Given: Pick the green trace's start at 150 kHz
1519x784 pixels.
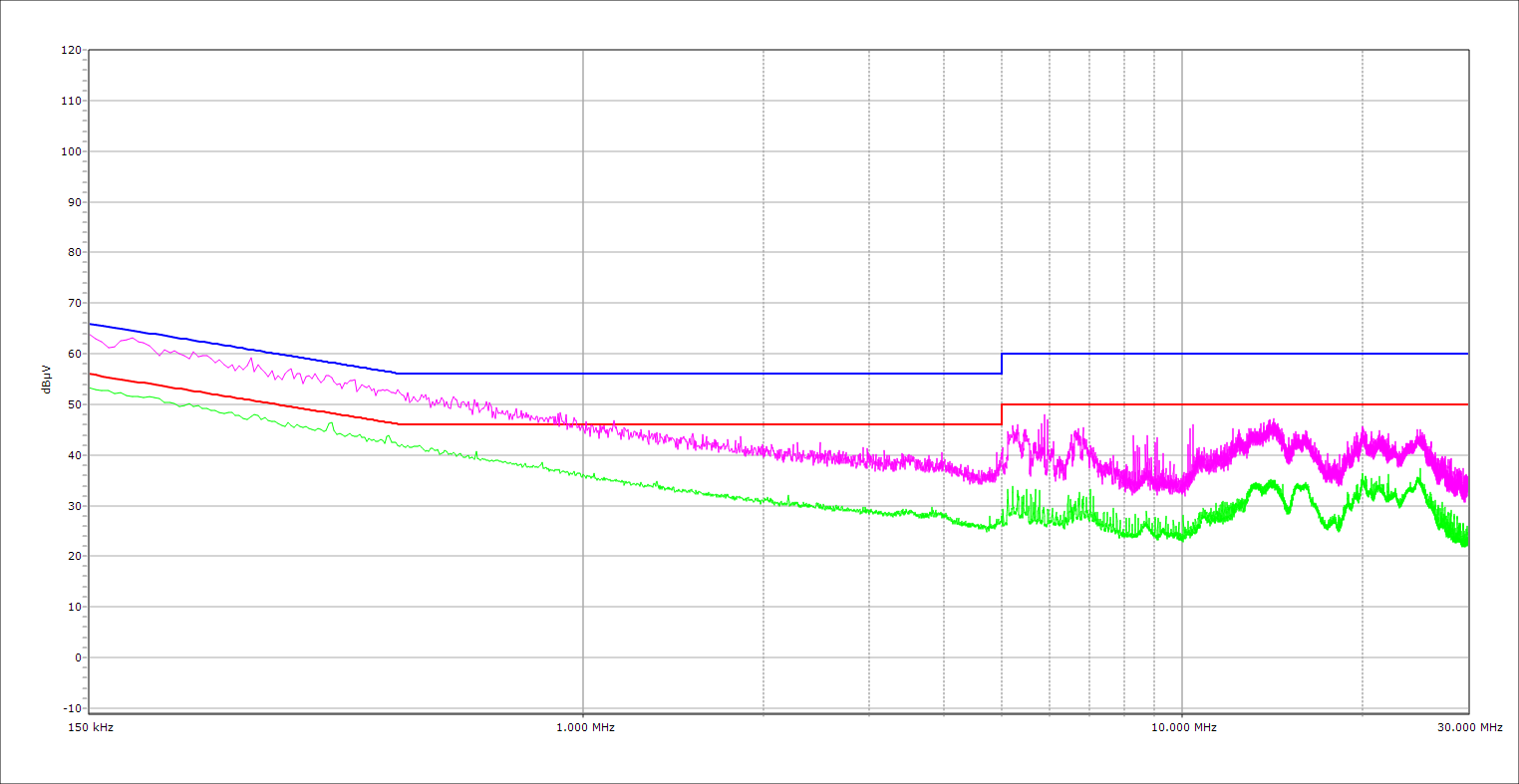Looking at the screenshot, I should (90, 387).
